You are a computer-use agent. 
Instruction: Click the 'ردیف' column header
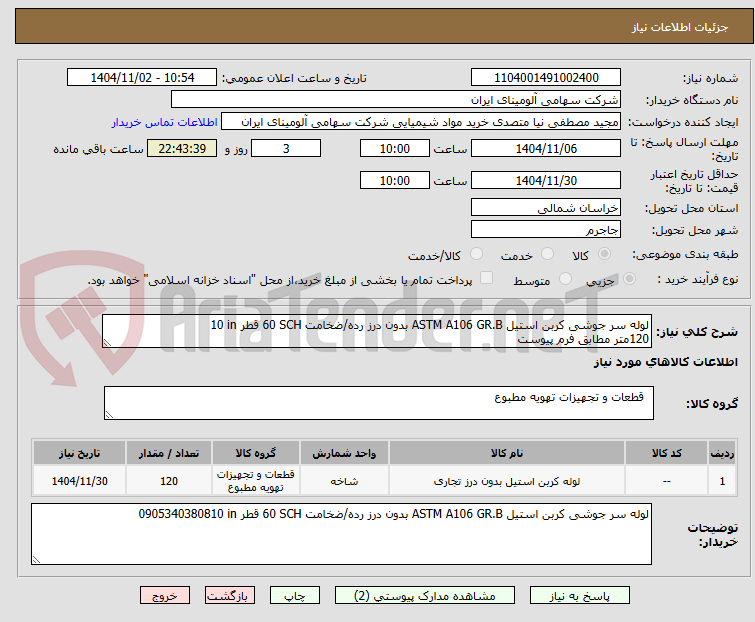pos(722,453)
